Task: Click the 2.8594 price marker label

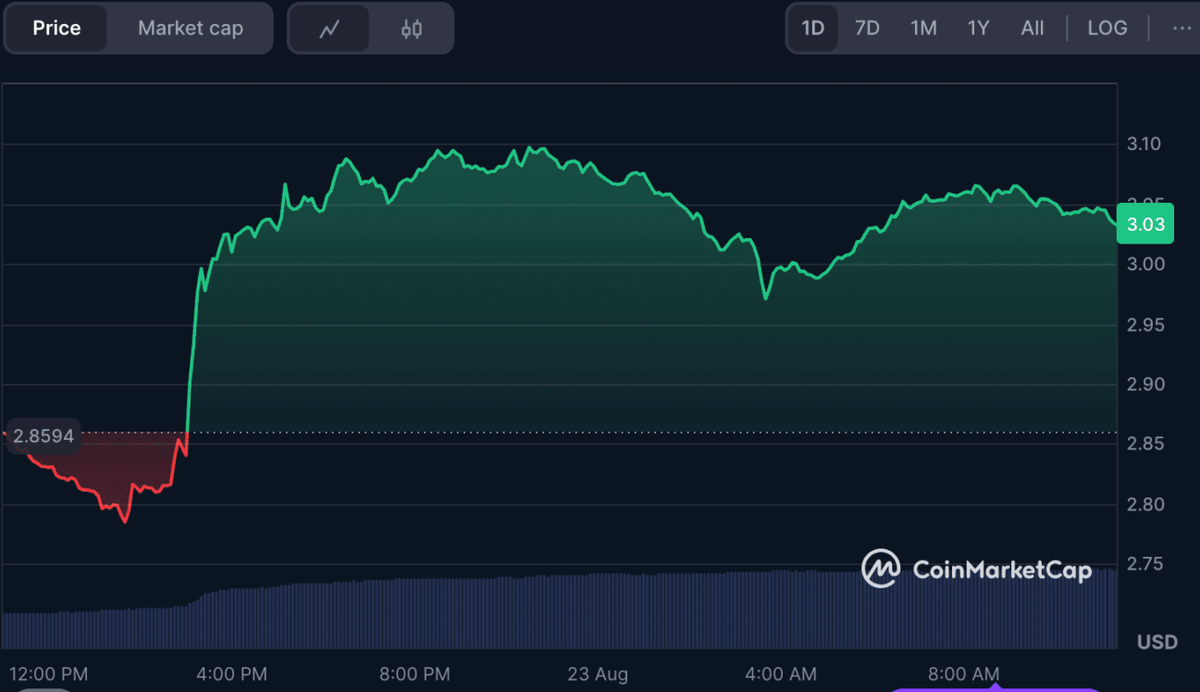Action: [x=44, y=436]
